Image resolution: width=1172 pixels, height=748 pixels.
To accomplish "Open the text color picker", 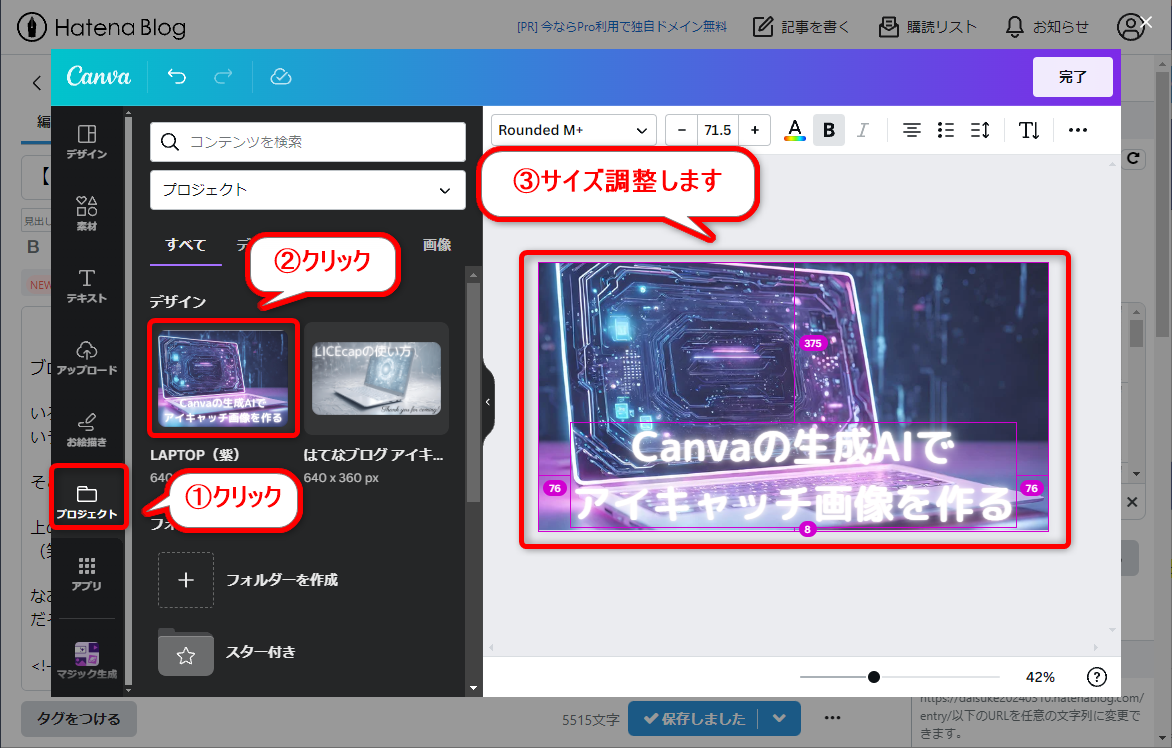I will (795, 130).
